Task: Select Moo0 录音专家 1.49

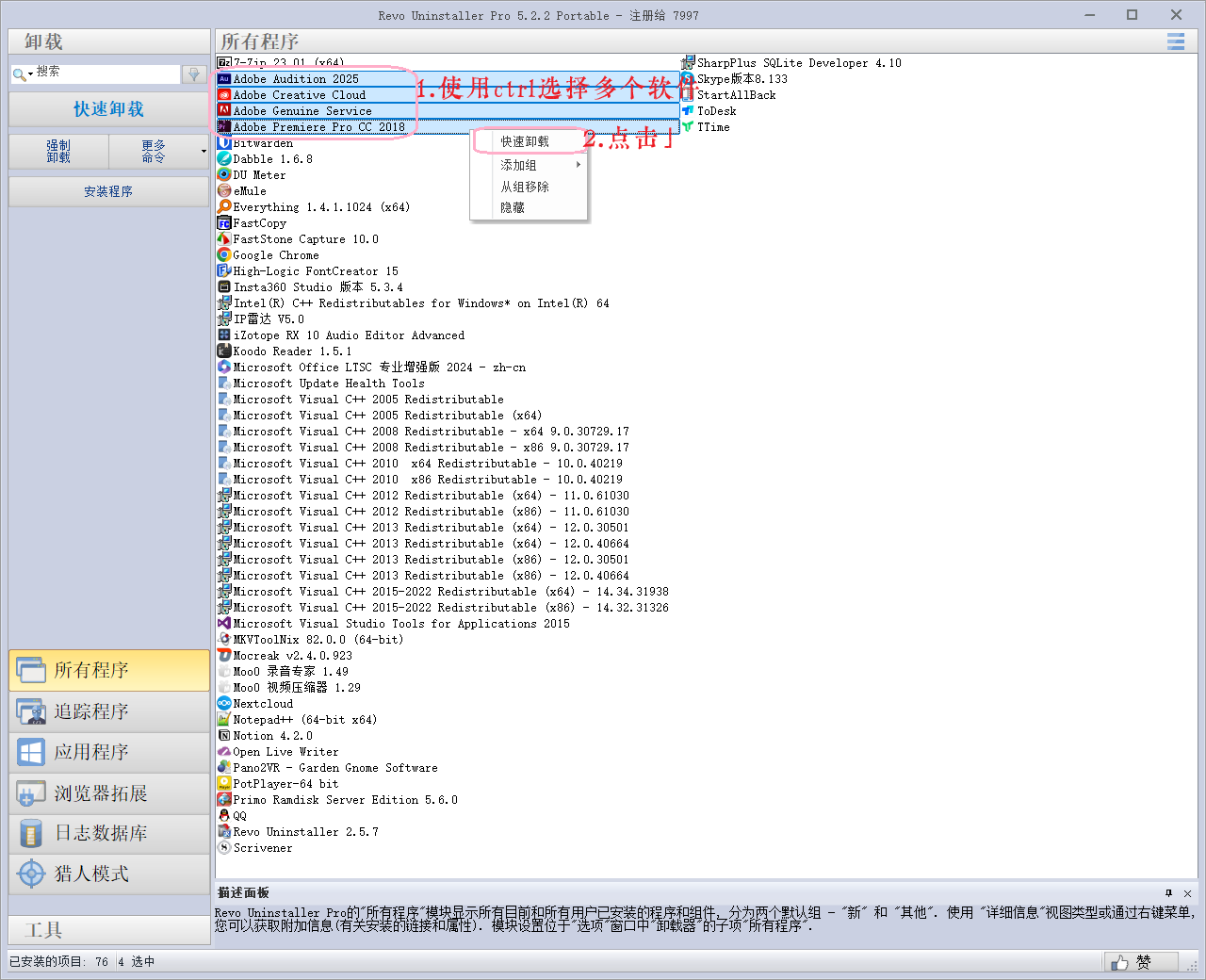Action: 284,672
